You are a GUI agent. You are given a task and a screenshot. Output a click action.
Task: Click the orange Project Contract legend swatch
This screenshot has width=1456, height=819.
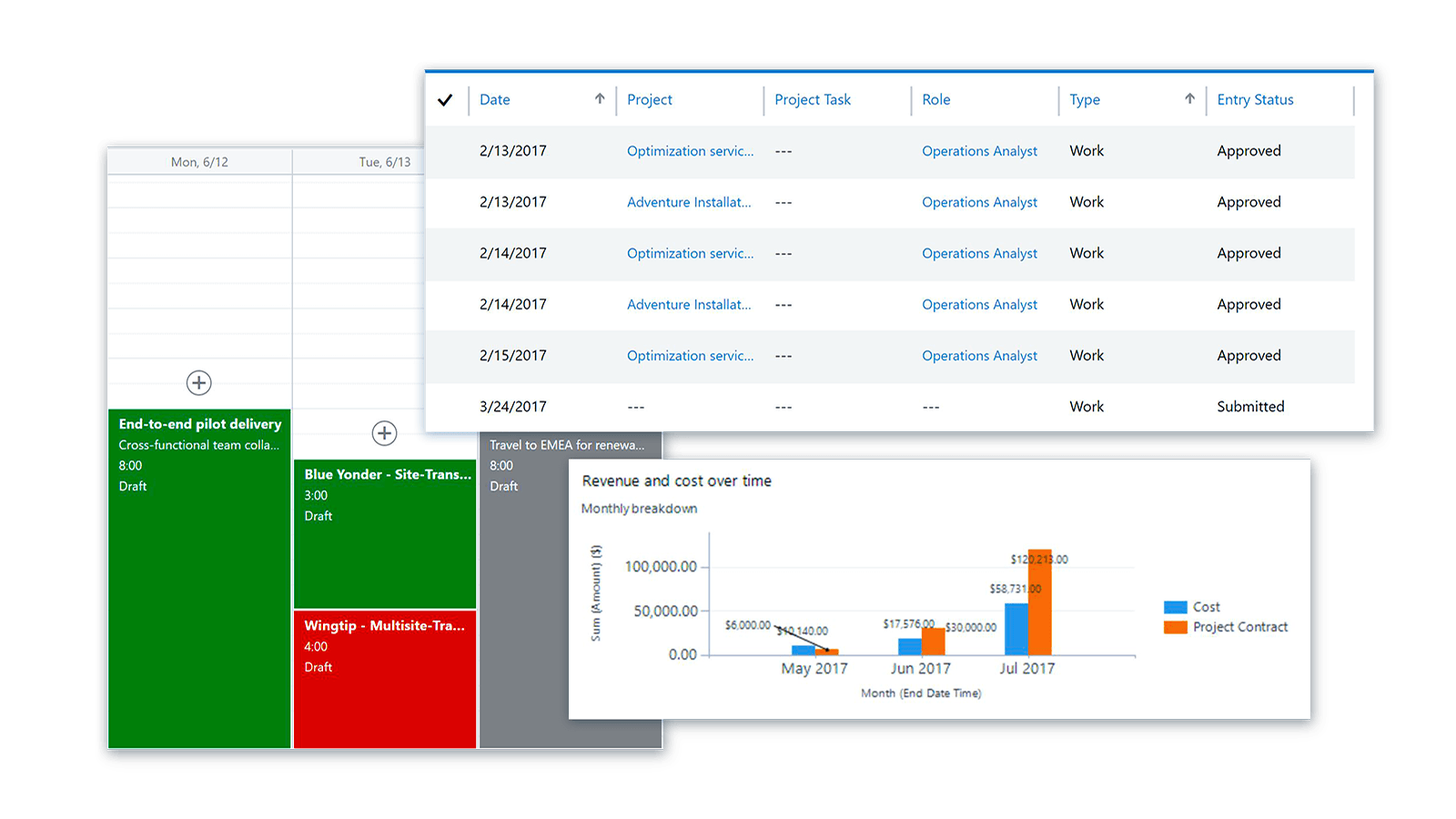click(1176, 627)
